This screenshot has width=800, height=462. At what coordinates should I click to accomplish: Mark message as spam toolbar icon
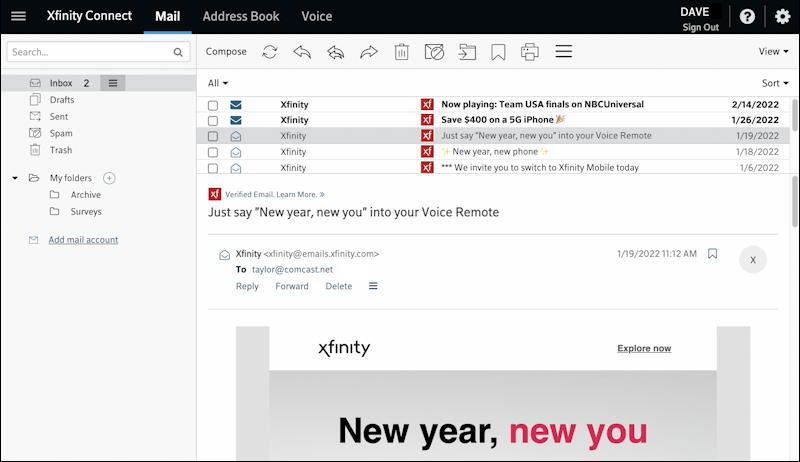click(434, 52)
